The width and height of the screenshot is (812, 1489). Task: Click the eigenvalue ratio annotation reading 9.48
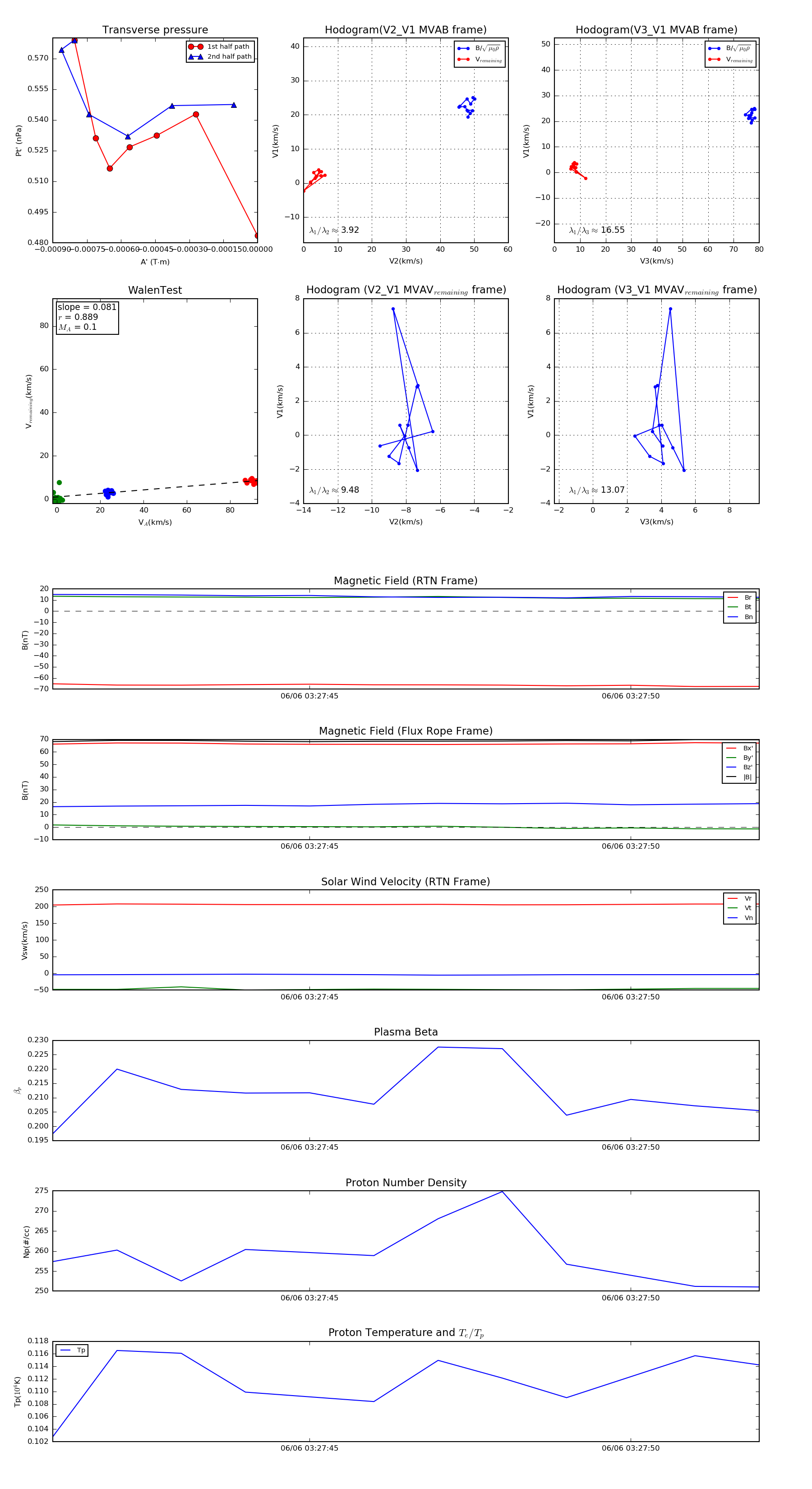coord(334,490)
